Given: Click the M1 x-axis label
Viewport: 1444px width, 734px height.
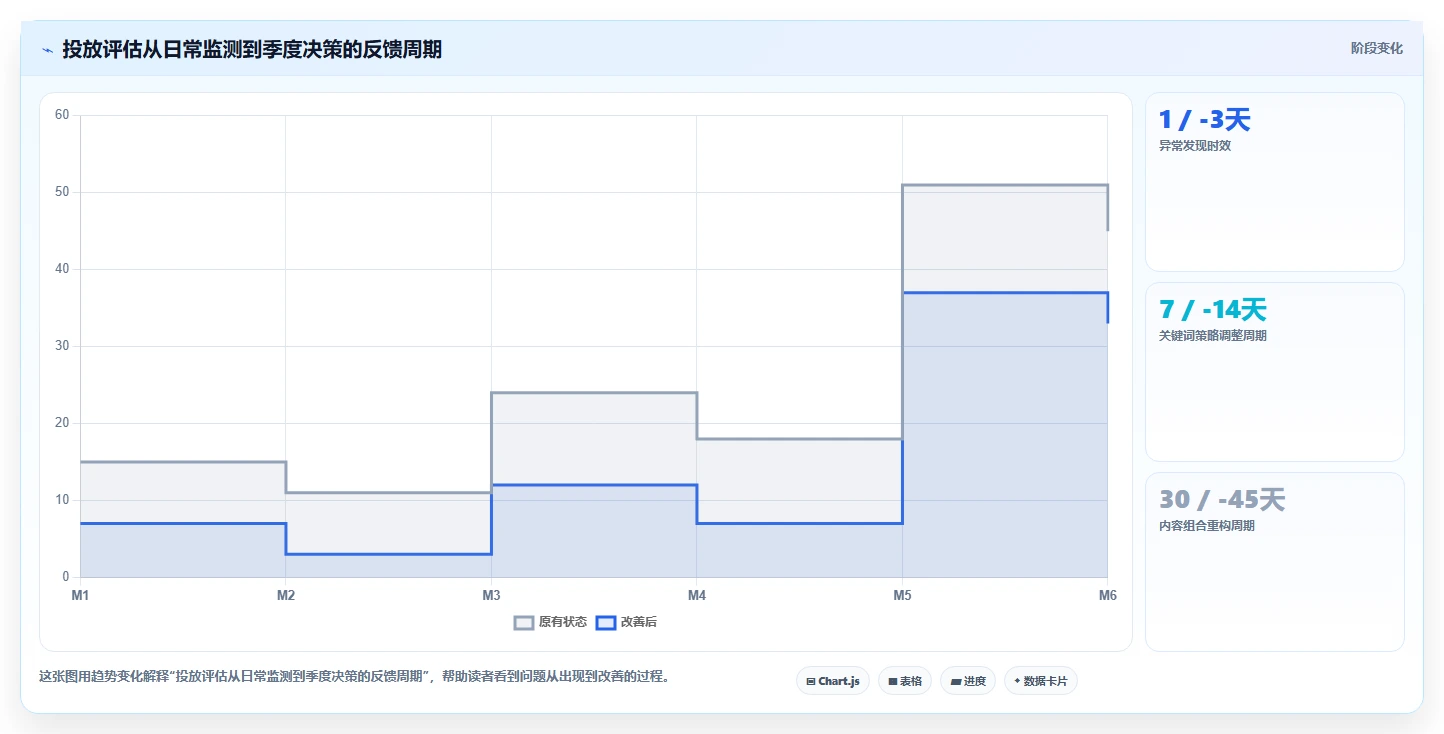Looking at the screenshot, I should click(x=80, y=596).
